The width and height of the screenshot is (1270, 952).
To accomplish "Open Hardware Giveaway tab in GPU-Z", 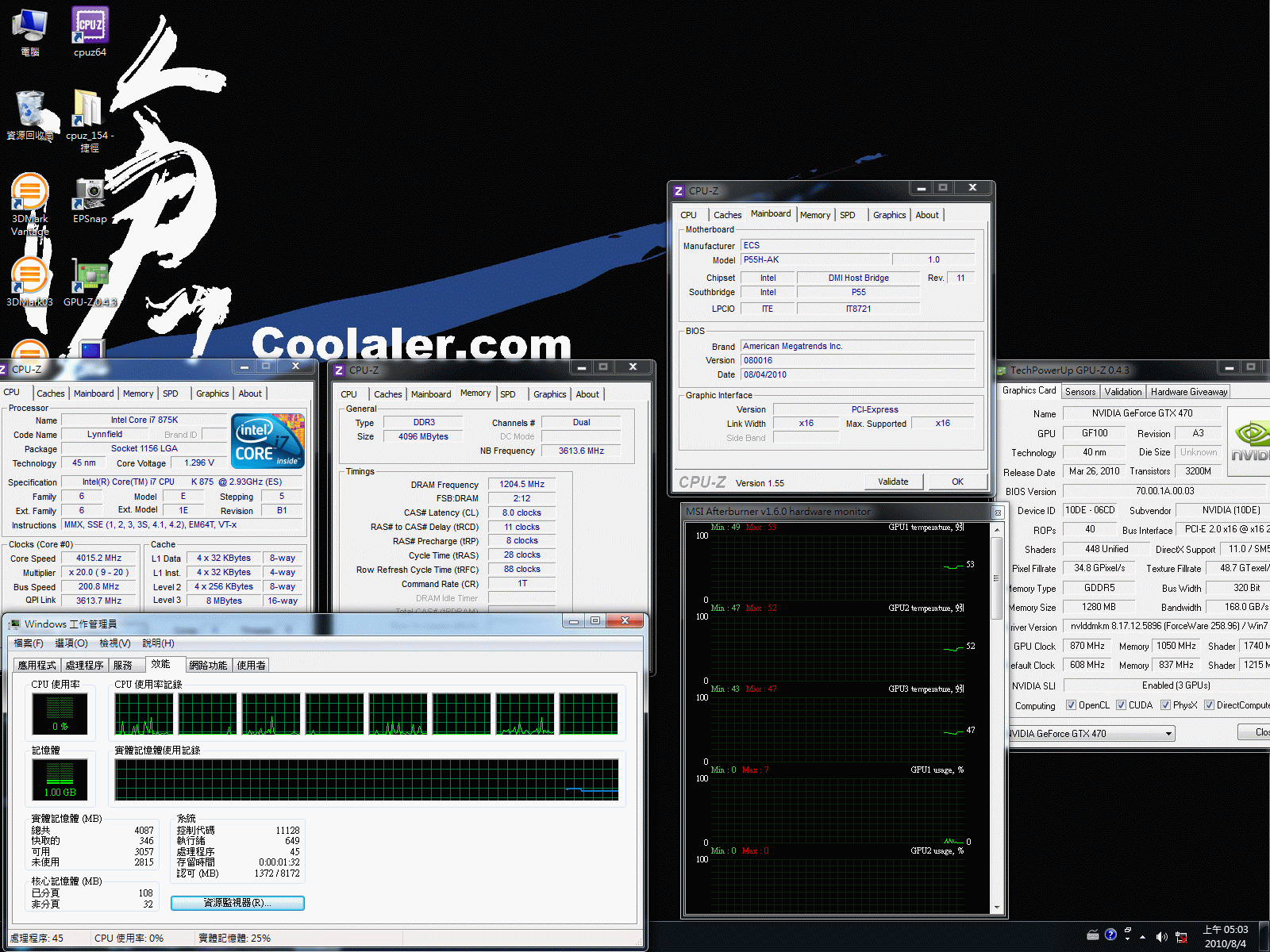I will tap(1189, 392).
